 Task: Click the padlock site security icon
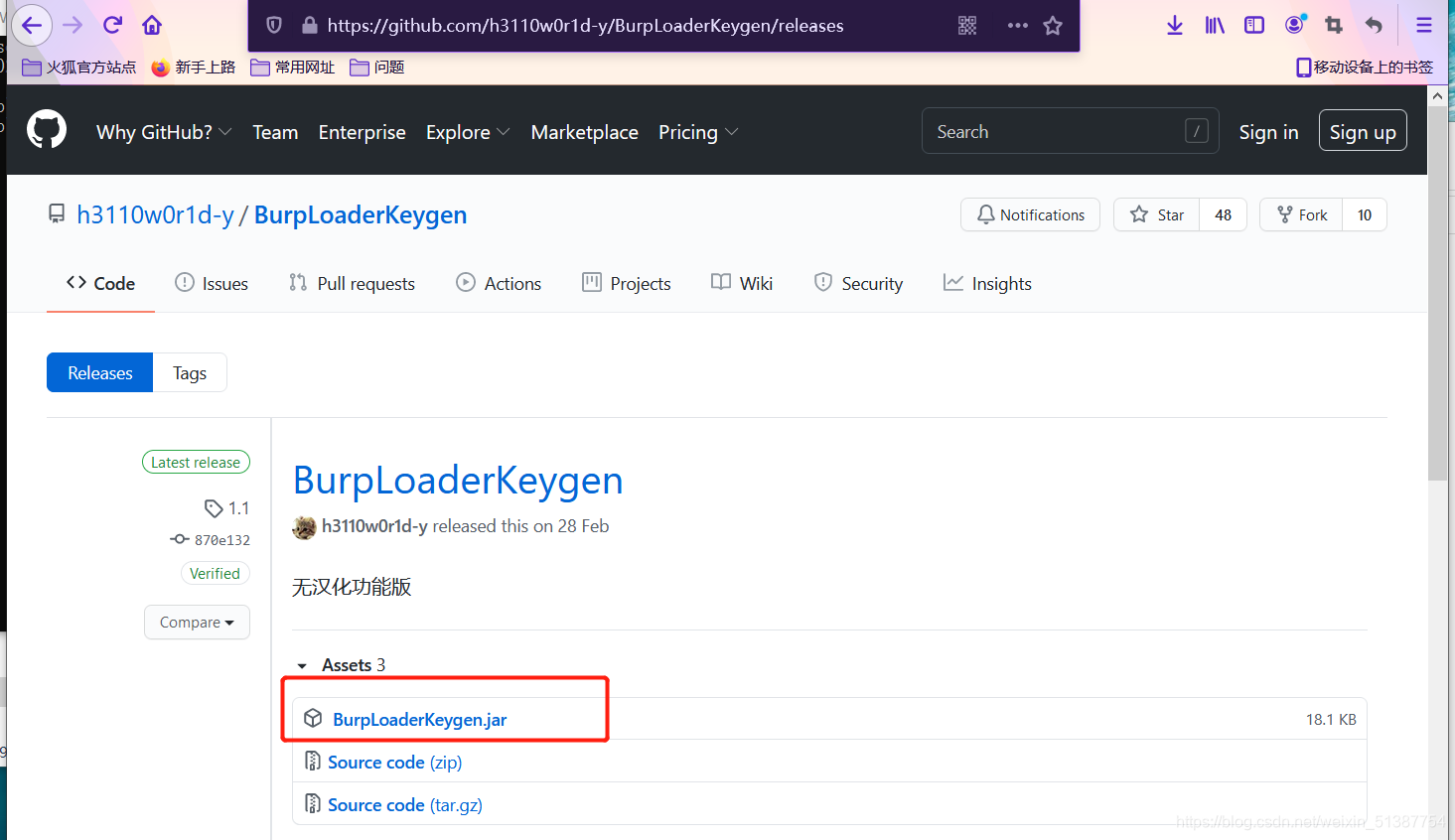point(309,26)
